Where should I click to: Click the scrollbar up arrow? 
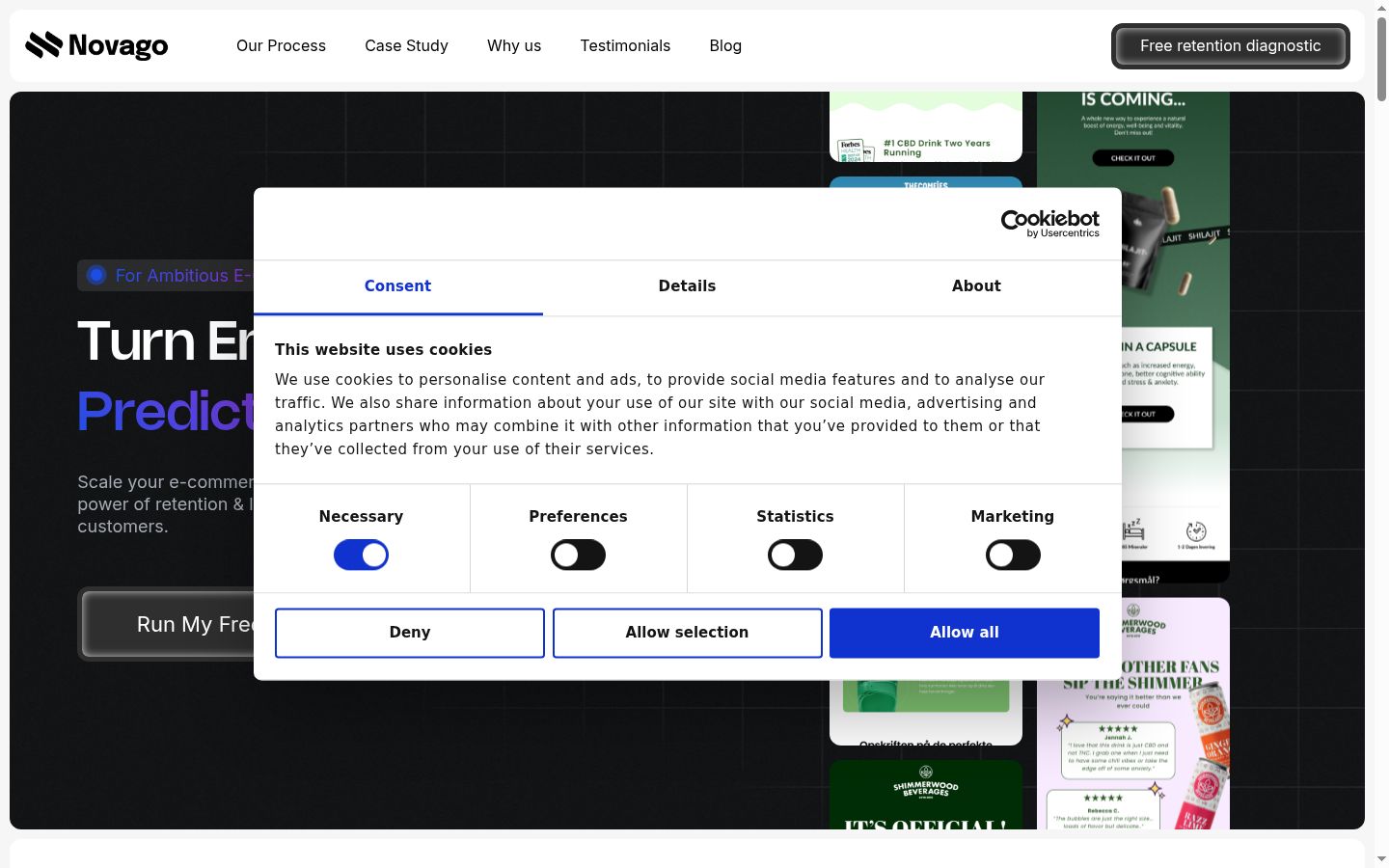pyautogui.click(x=1381, y=8)
